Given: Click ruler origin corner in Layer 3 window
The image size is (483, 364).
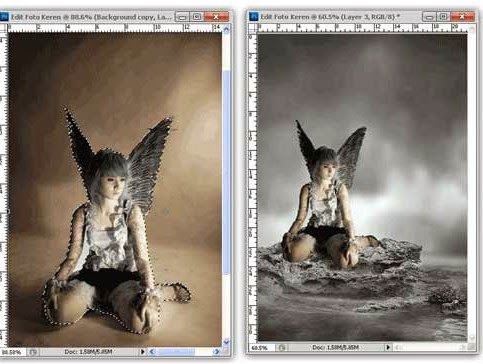Looking at the screenshot, I should tap(253, 28).
